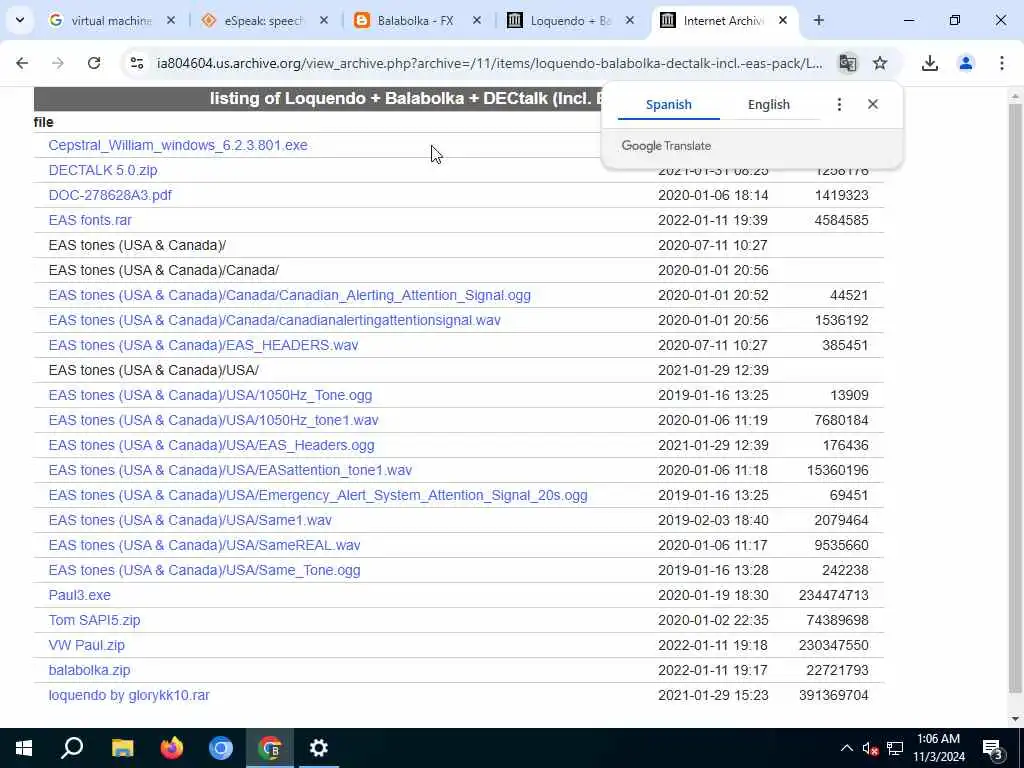Open the taskbar clock showing 1:06 AM

938,748
